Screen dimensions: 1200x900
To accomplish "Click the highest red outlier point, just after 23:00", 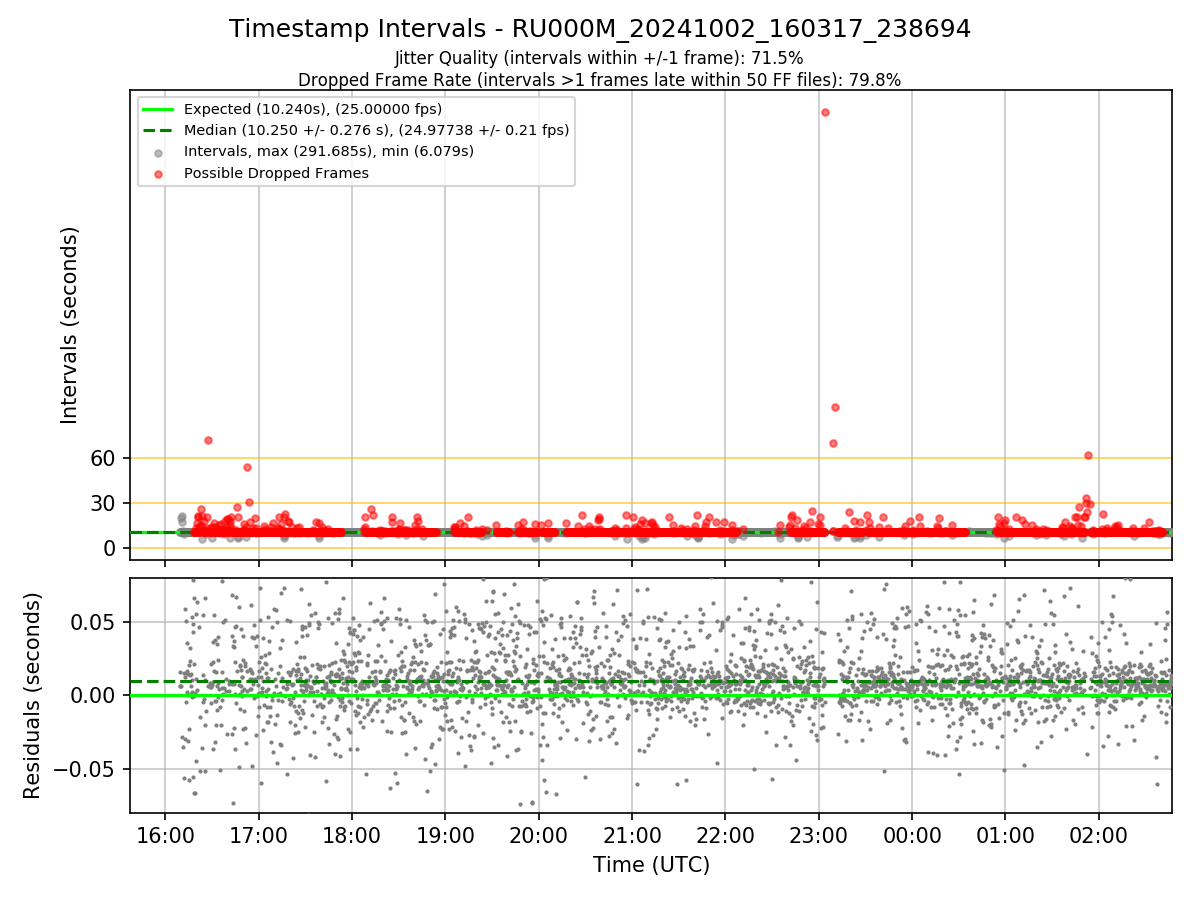I will click(x=825, y=112).
